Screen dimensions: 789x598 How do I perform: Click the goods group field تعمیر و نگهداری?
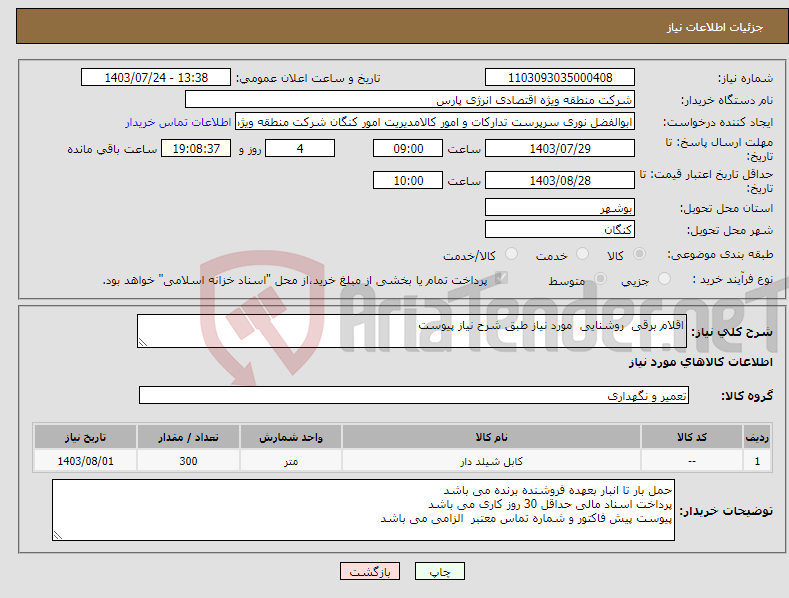point(414,395)
